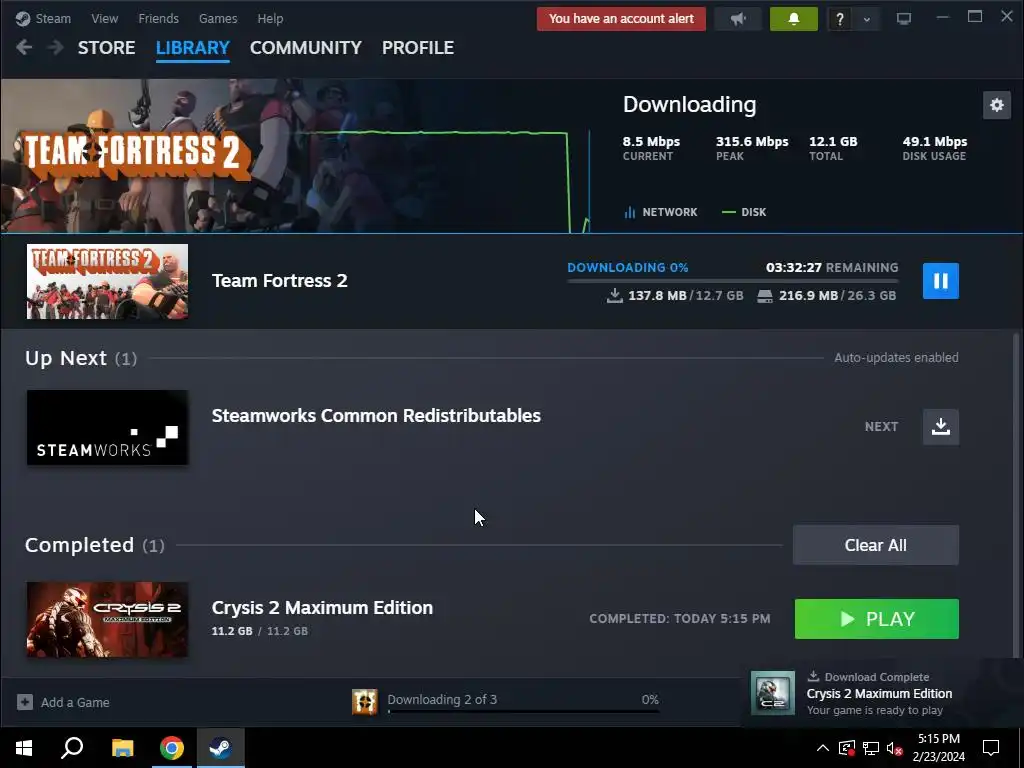Click the security alert tray icon

point(846,748)
